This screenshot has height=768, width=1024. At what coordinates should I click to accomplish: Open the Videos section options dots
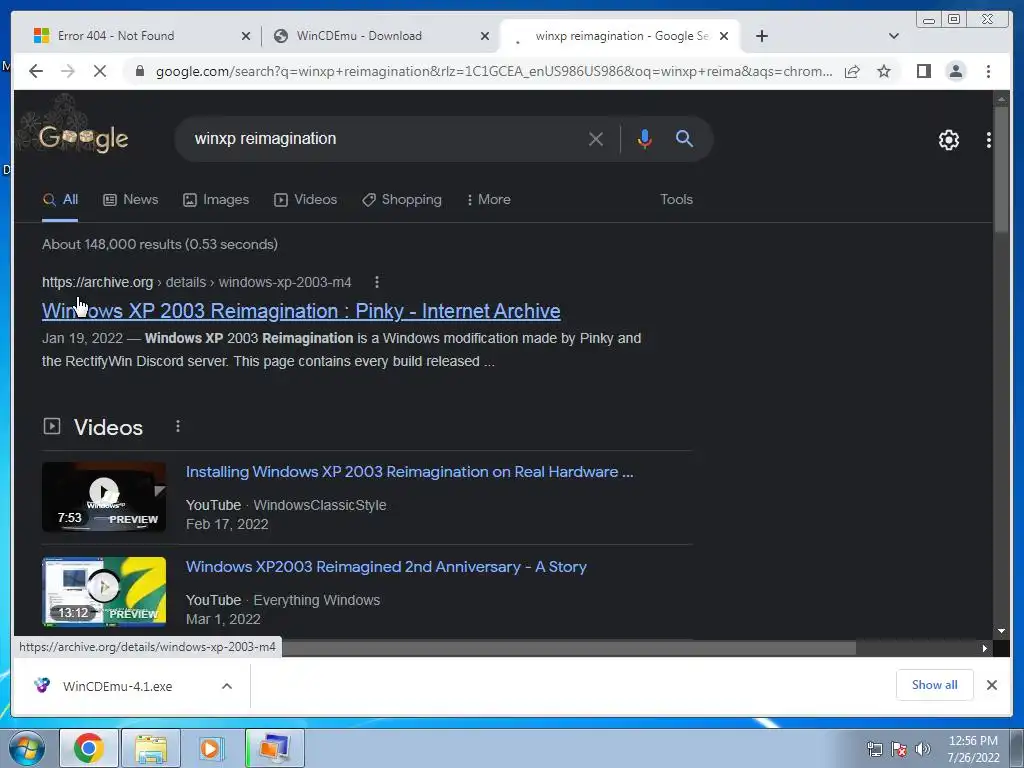coord(178,426)
